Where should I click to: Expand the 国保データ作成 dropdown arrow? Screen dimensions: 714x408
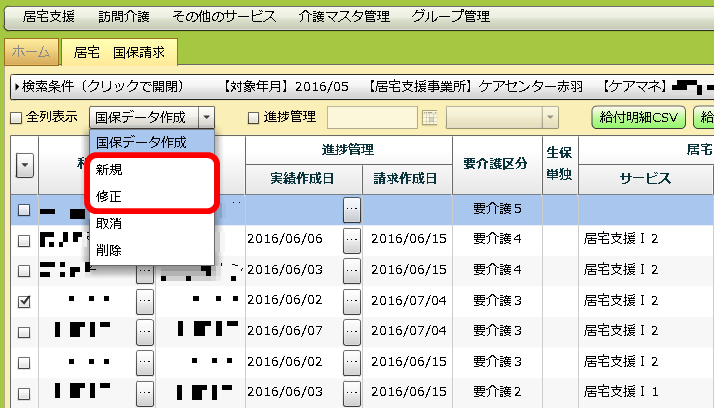pos(206,117)
